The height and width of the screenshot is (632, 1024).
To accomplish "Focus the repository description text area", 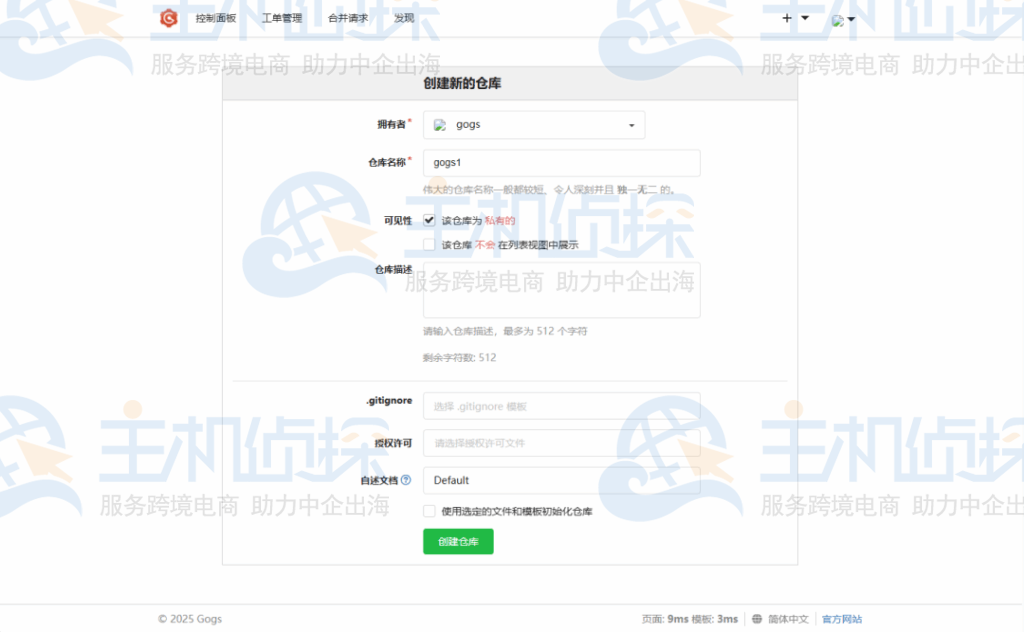I will [562, 291].
